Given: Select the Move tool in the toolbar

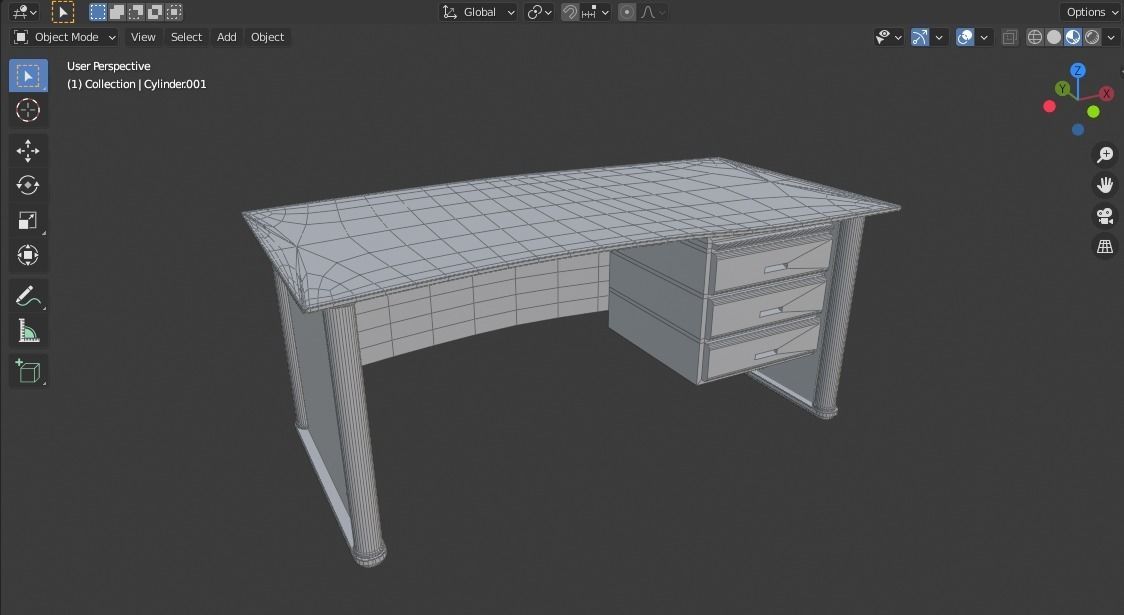Looking at the screenshot, I should (x=28, y=150).
